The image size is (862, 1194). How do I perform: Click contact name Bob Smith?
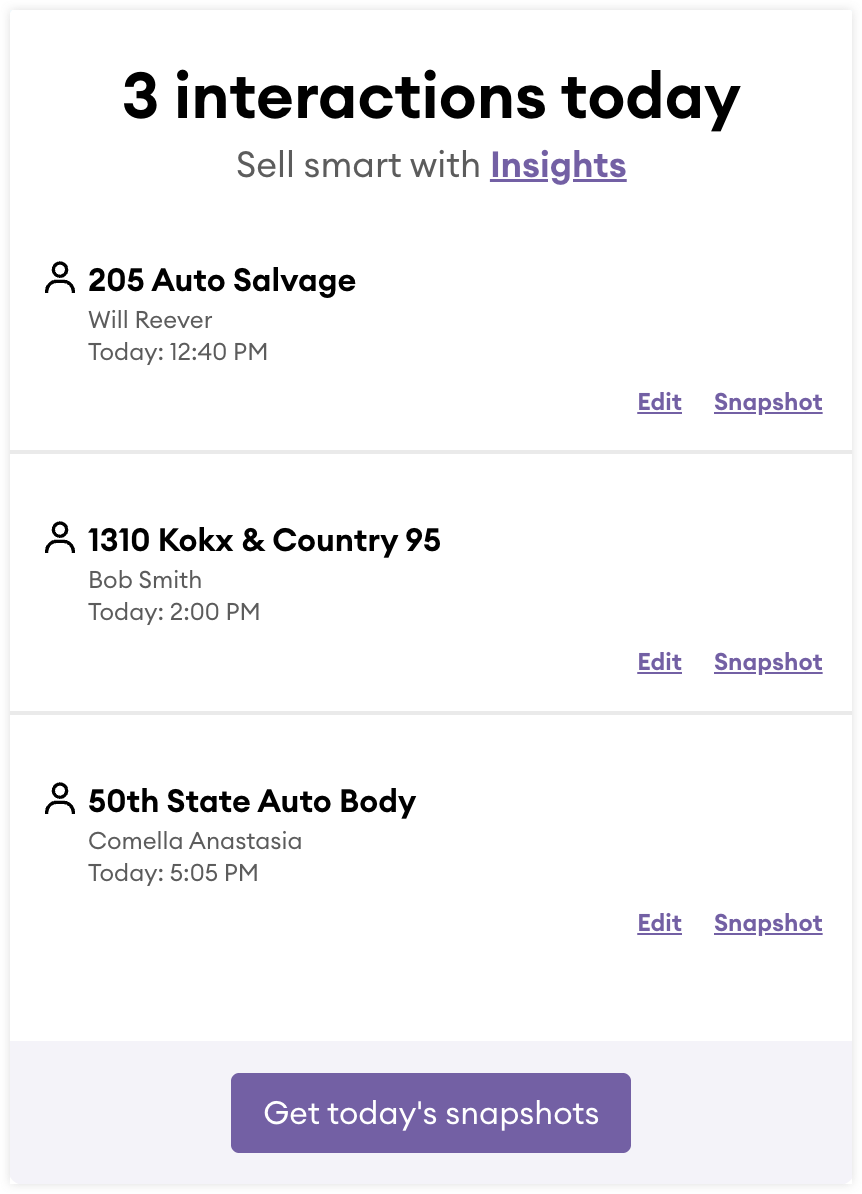[145, 580]
